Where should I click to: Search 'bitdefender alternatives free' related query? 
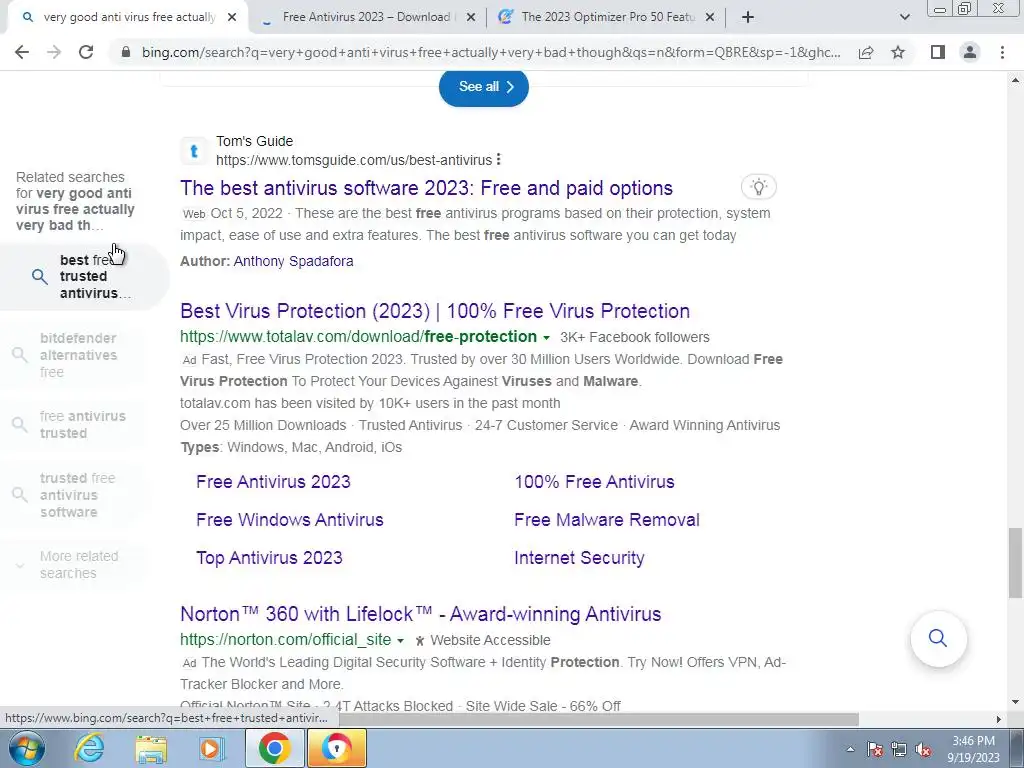[72, 355]
